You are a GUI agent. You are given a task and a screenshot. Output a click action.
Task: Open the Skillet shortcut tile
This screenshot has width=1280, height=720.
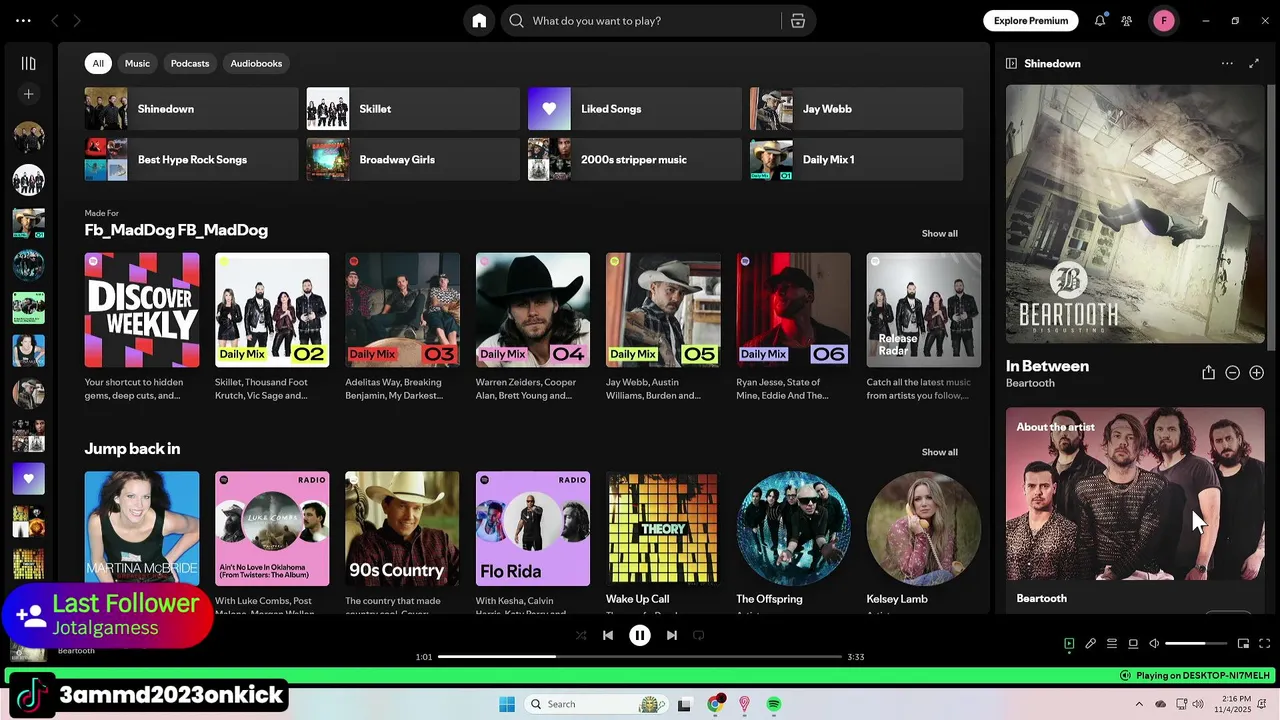click(x=413, y=109)
